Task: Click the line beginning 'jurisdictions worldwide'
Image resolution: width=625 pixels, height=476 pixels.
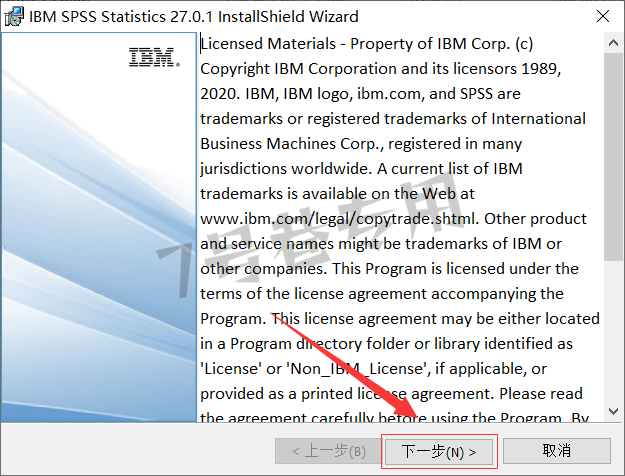Action: click(x=361, y=169)
